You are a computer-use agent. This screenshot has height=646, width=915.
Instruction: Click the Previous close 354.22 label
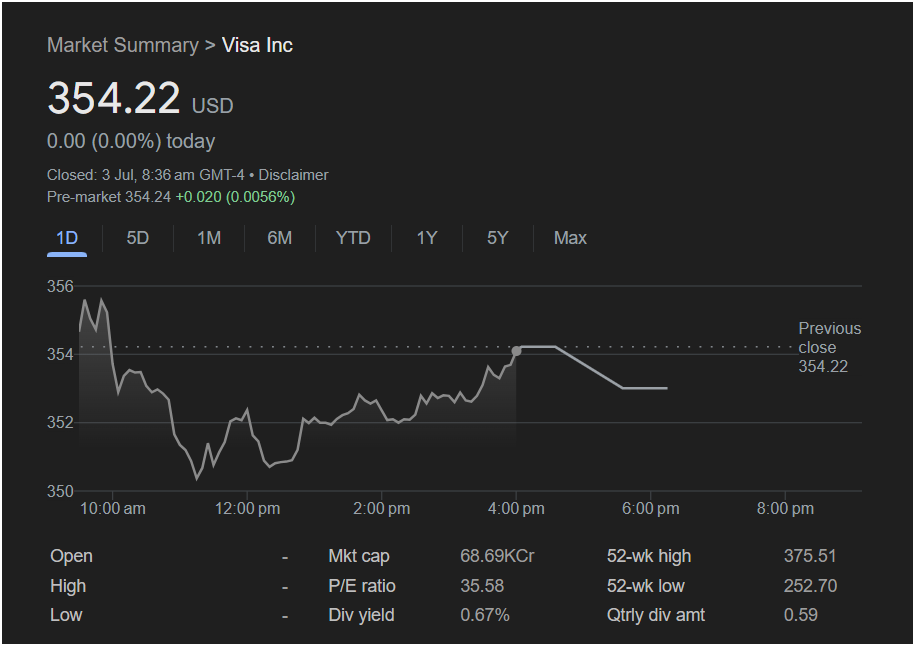(x=829, y=347)
